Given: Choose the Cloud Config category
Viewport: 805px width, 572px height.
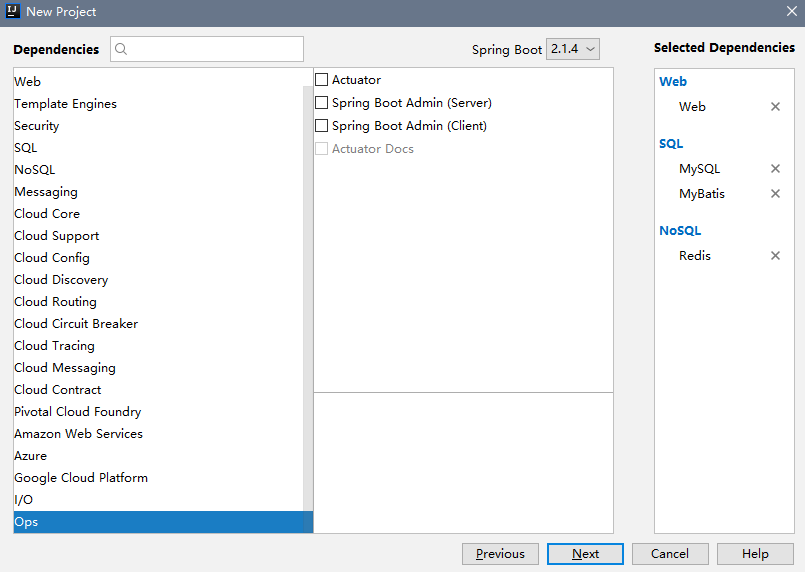Looking at the screenshot, I should point(159,258).
